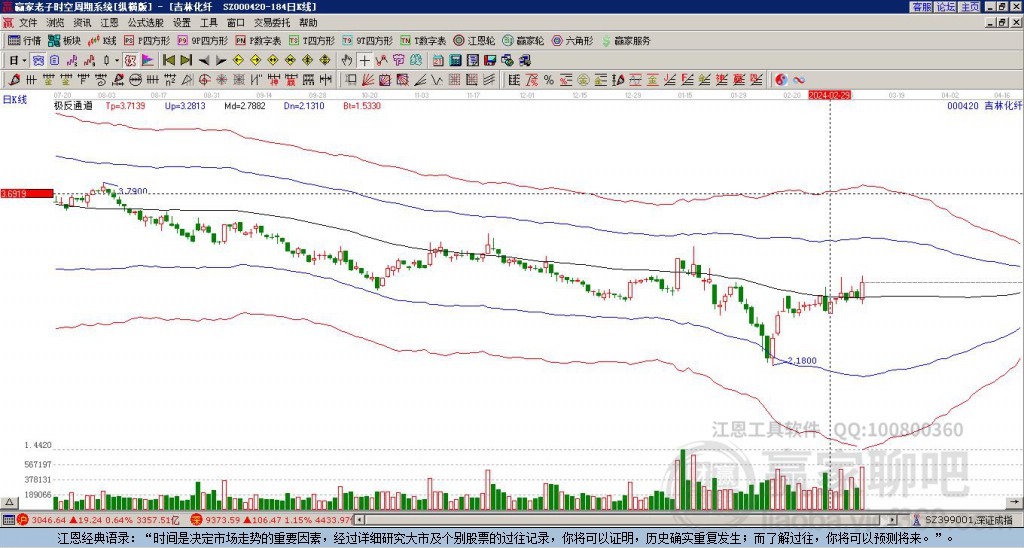Click the 极反通道 indicator label
Image resolution: width=1024 pixels, height=548 pixels.
(x=73, y=106)
